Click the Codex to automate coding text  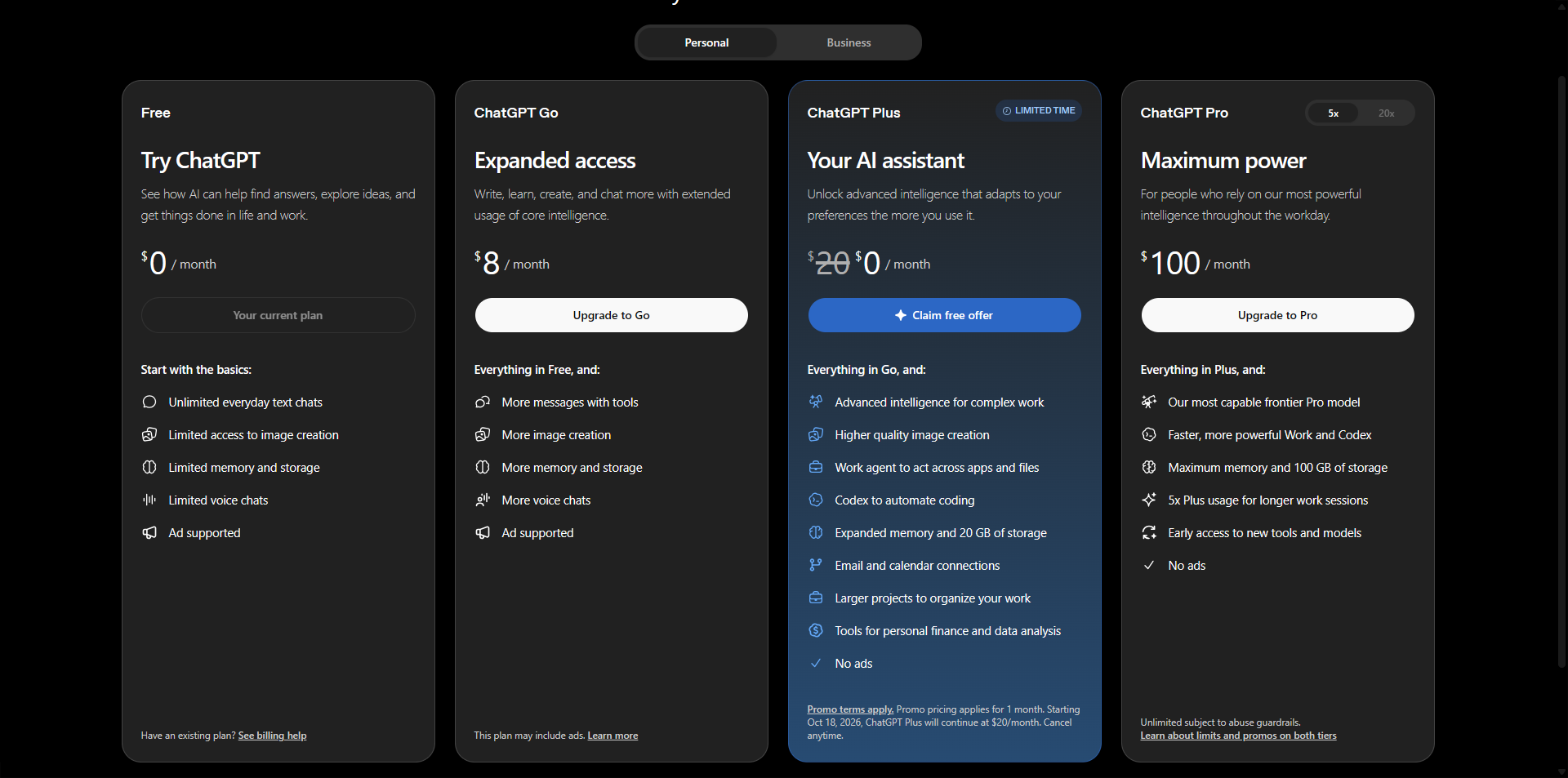click(x=905, y=500)
